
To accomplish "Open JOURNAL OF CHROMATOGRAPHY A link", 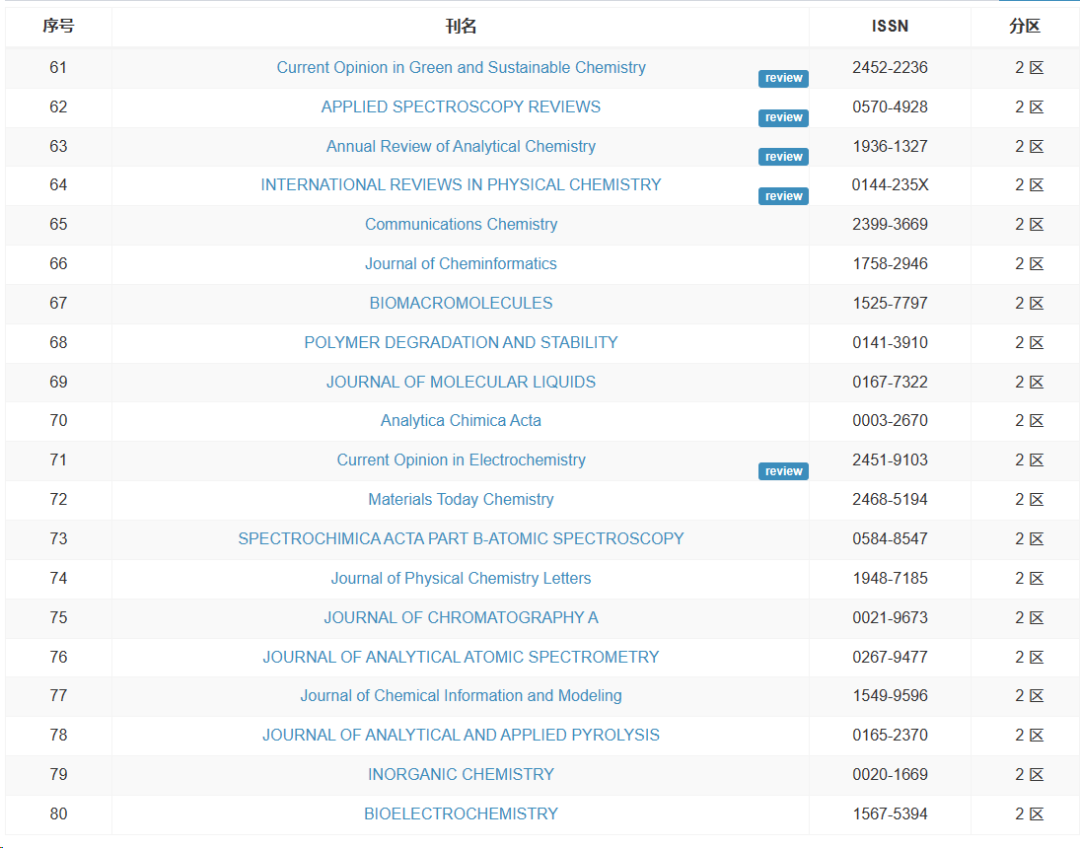I will [x=461, y=617].
